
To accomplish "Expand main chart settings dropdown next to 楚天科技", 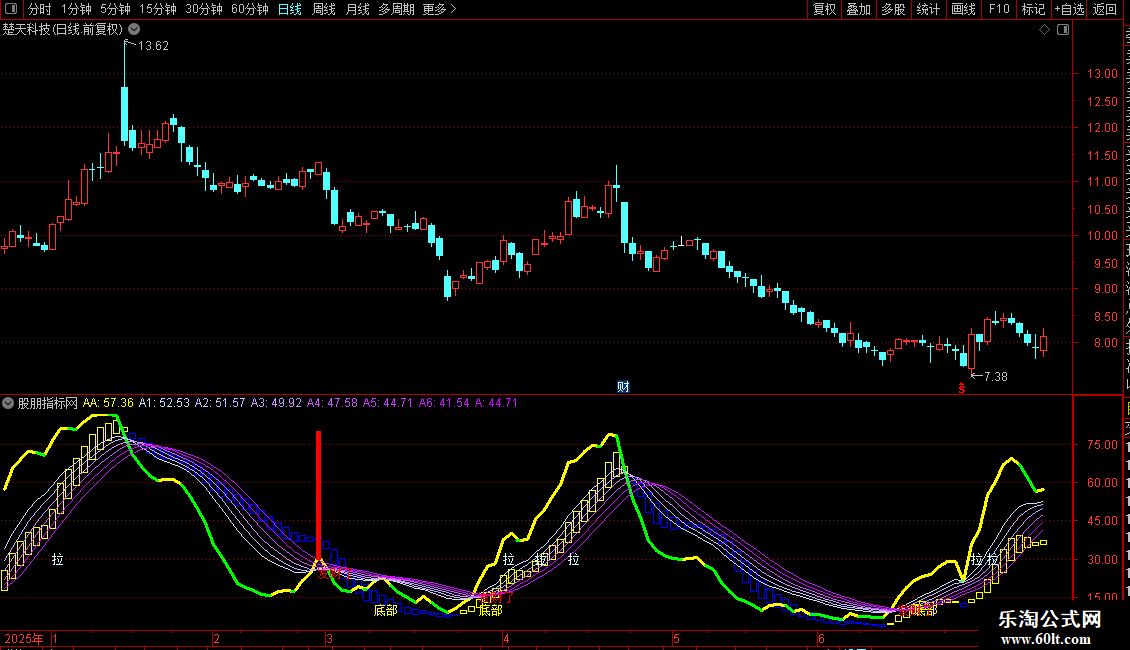I will coord(134,29).
